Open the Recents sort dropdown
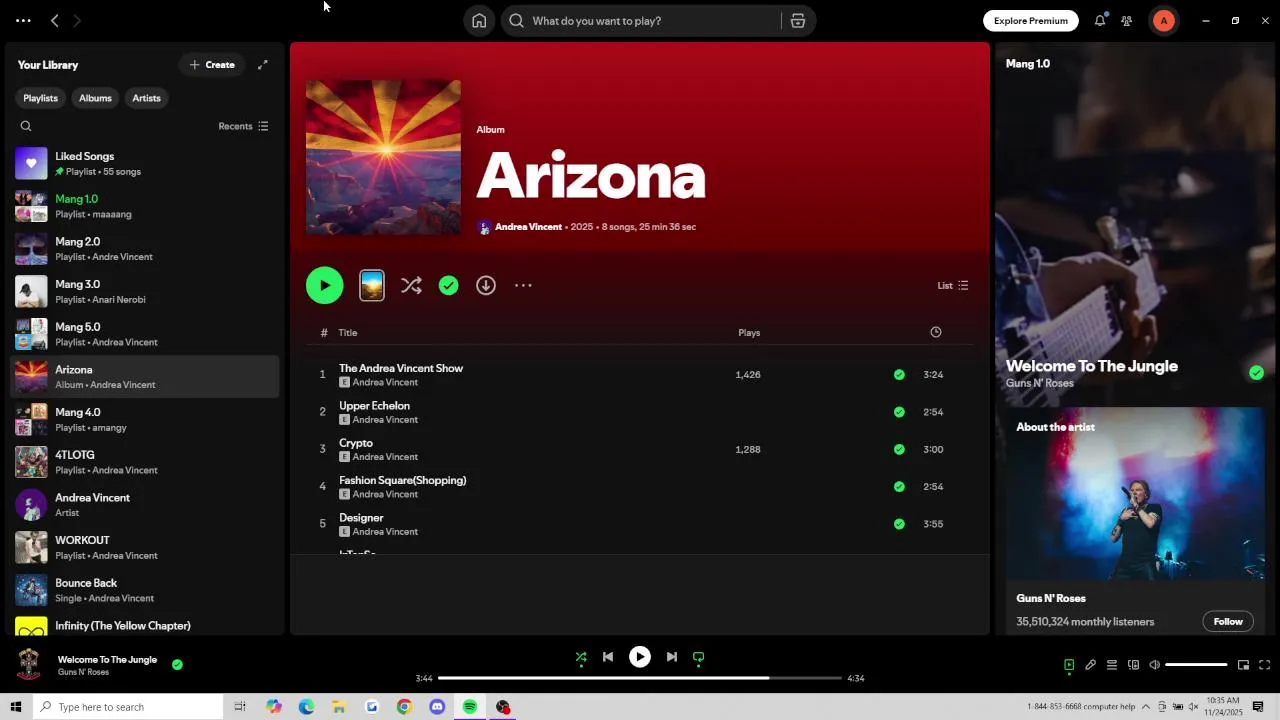 (x=244, y=126)
